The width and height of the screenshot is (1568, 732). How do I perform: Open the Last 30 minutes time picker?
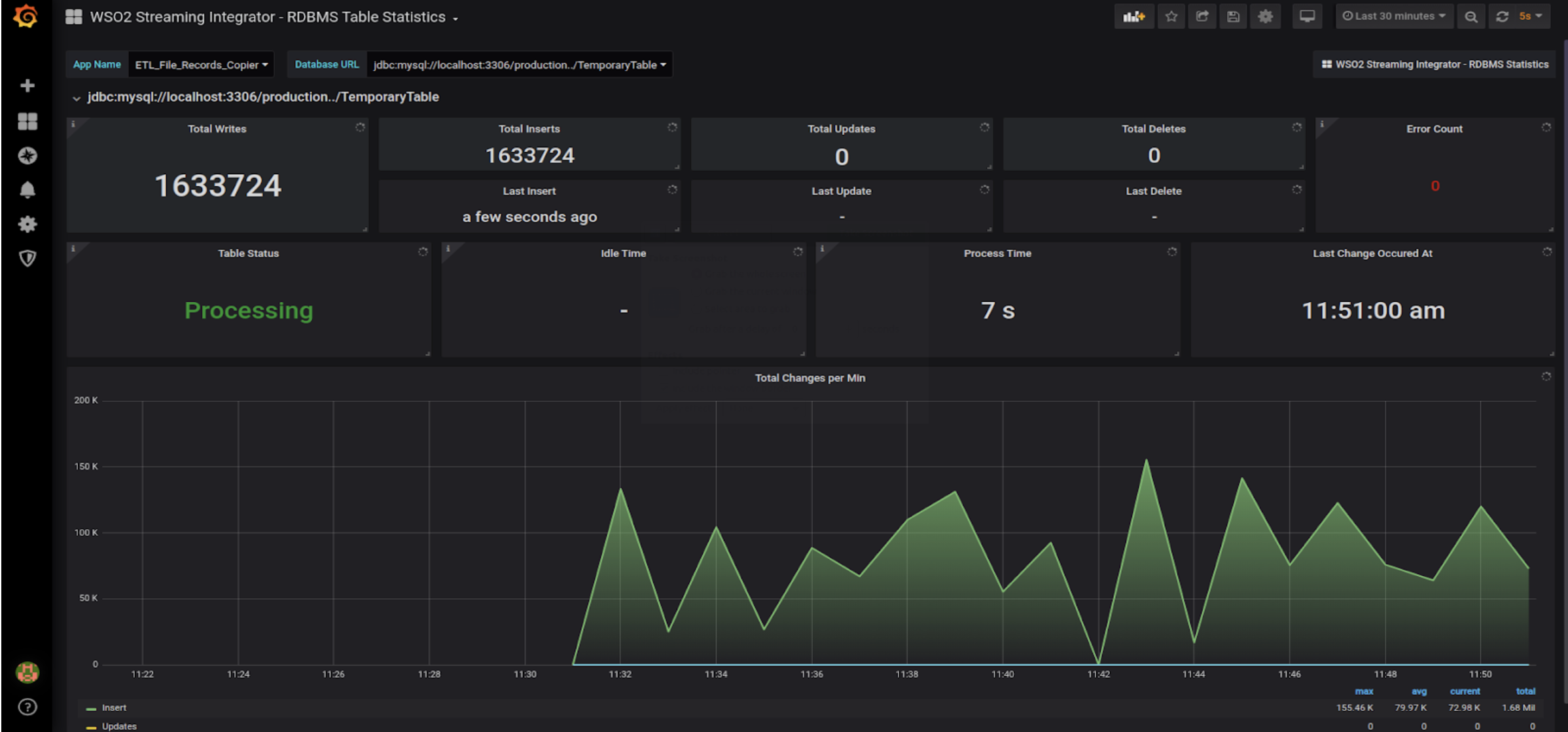coord(1394,16)
